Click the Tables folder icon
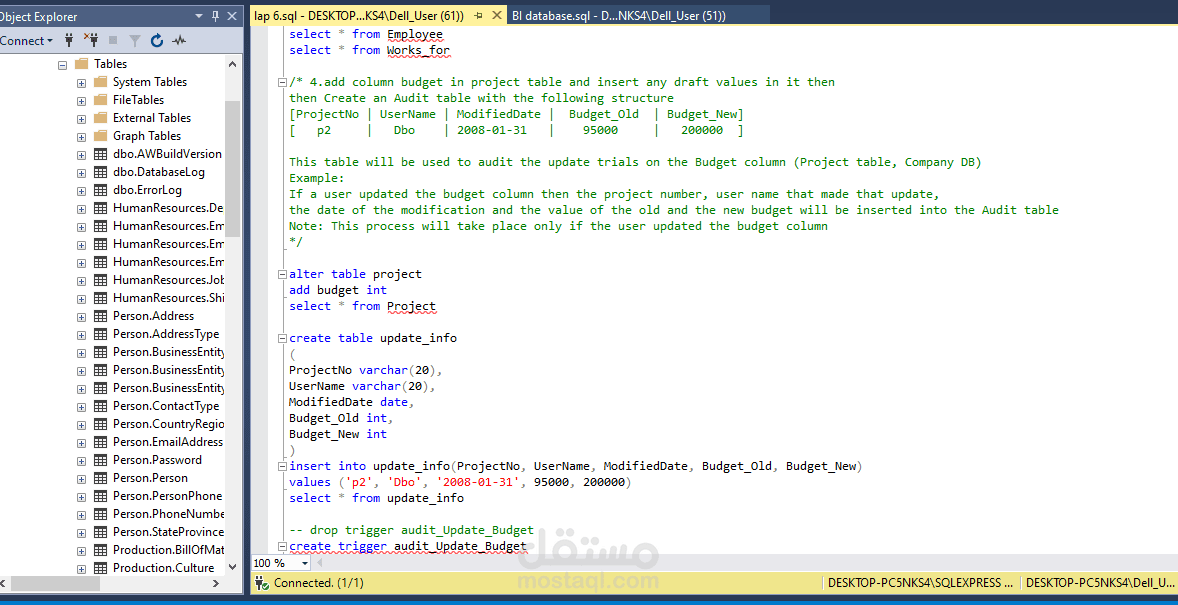 [82, 64]
